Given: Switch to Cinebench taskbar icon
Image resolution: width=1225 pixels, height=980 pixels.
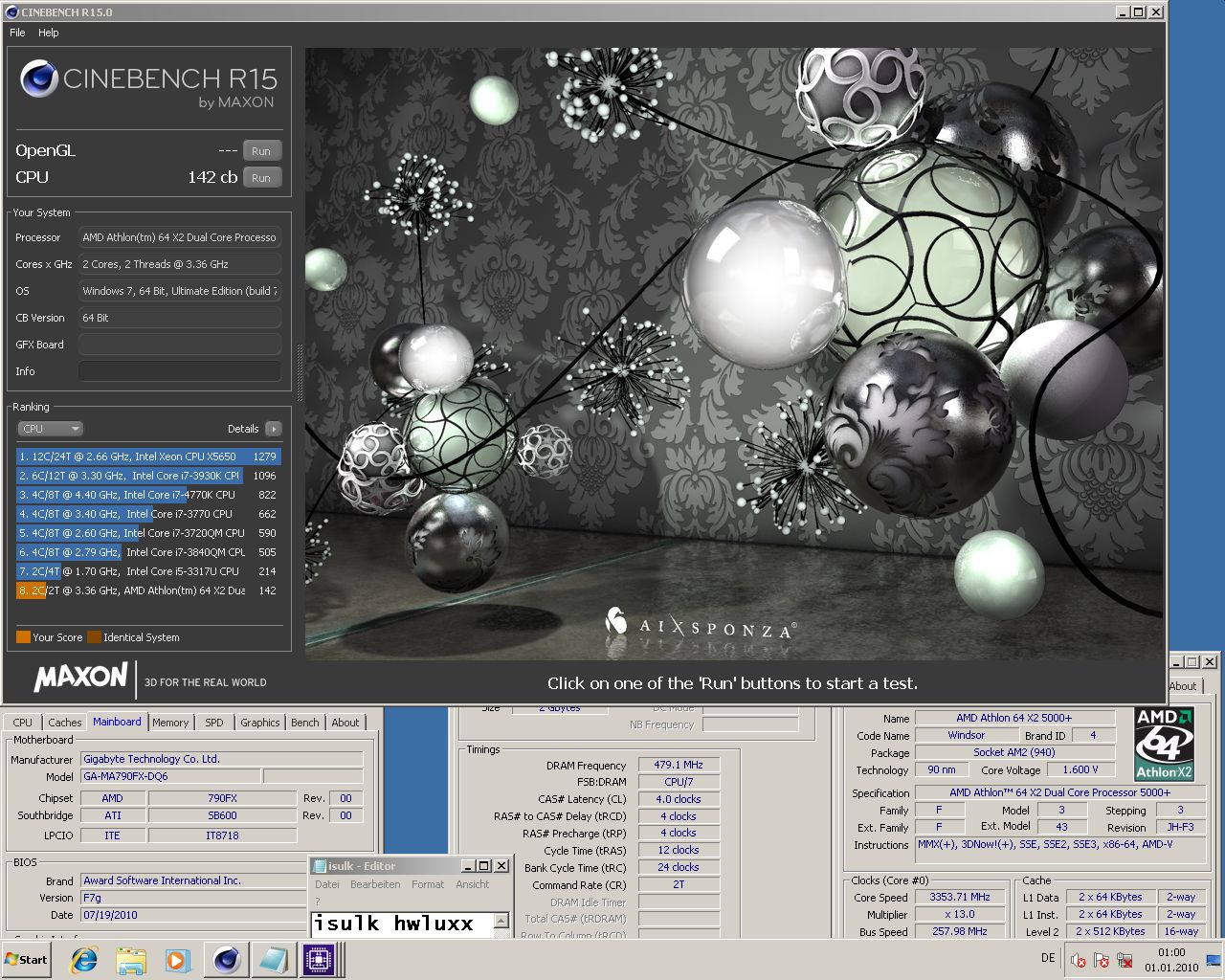Looking at the screenshot, I should tap(227, 959).
